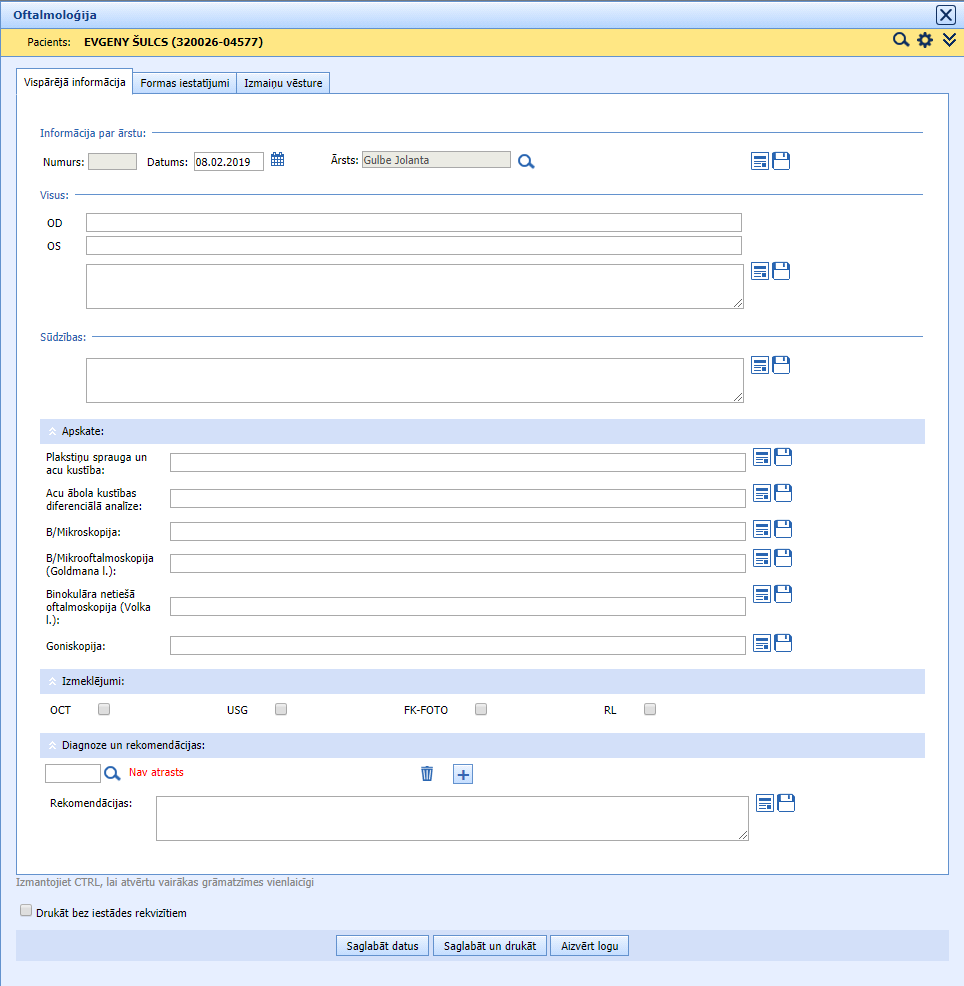Check Drukāt bez iestādes rekvizītiem option

click(x=26, y=911)
